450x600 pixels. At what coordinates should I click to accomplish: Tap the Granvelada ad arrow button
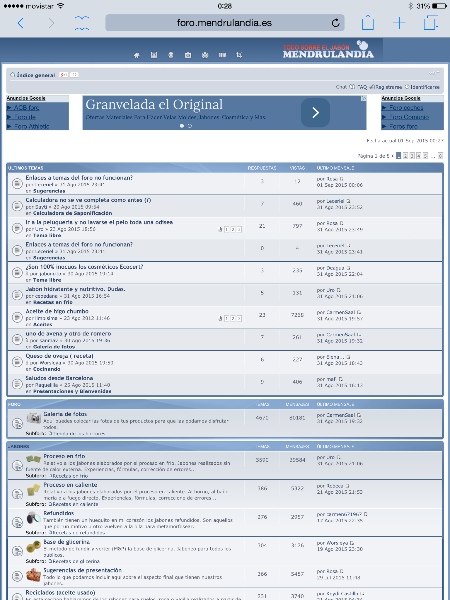coord(315,112)
